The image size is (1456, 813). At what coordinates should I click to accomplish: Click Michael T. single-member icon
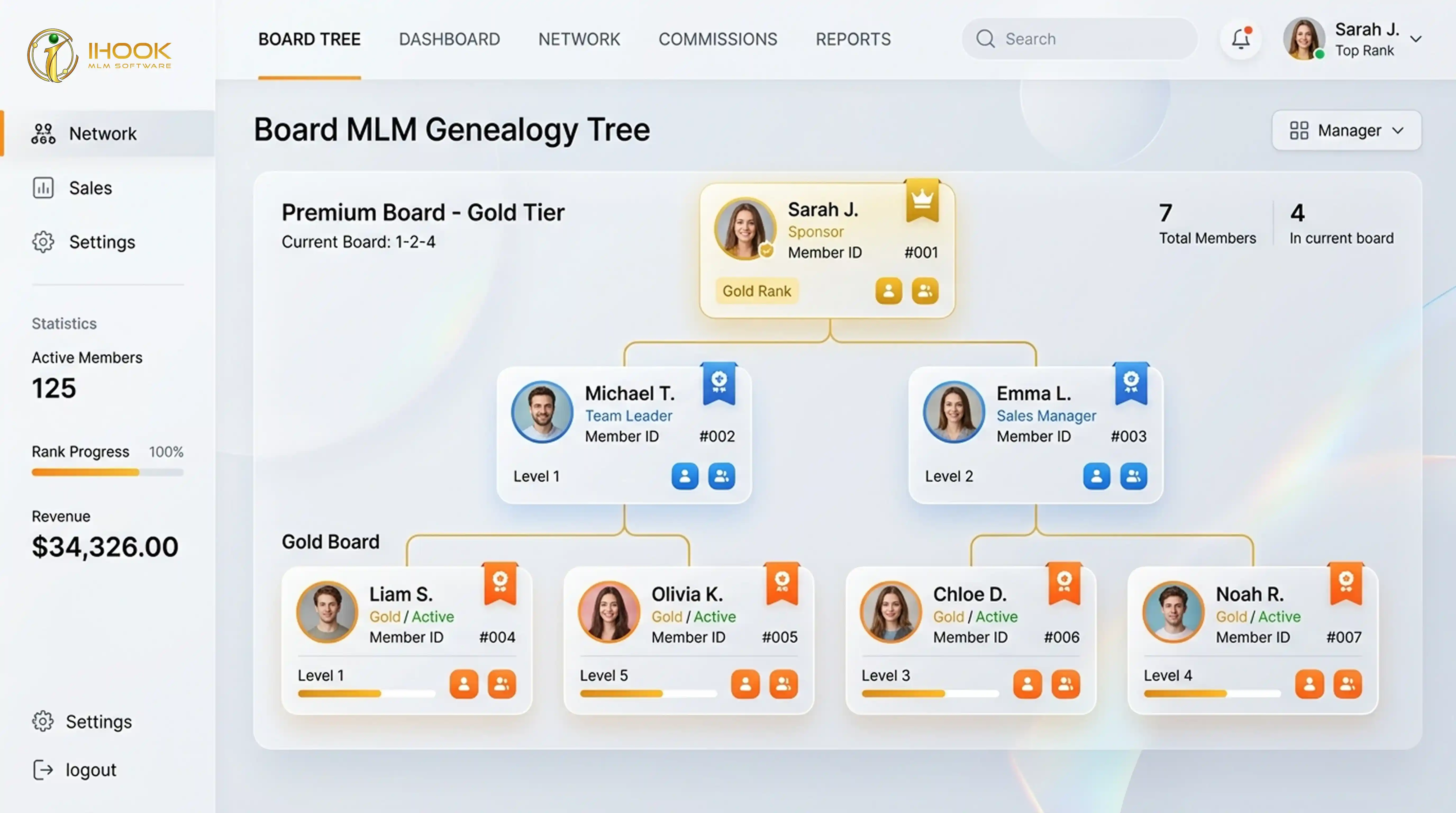[685, 476]
